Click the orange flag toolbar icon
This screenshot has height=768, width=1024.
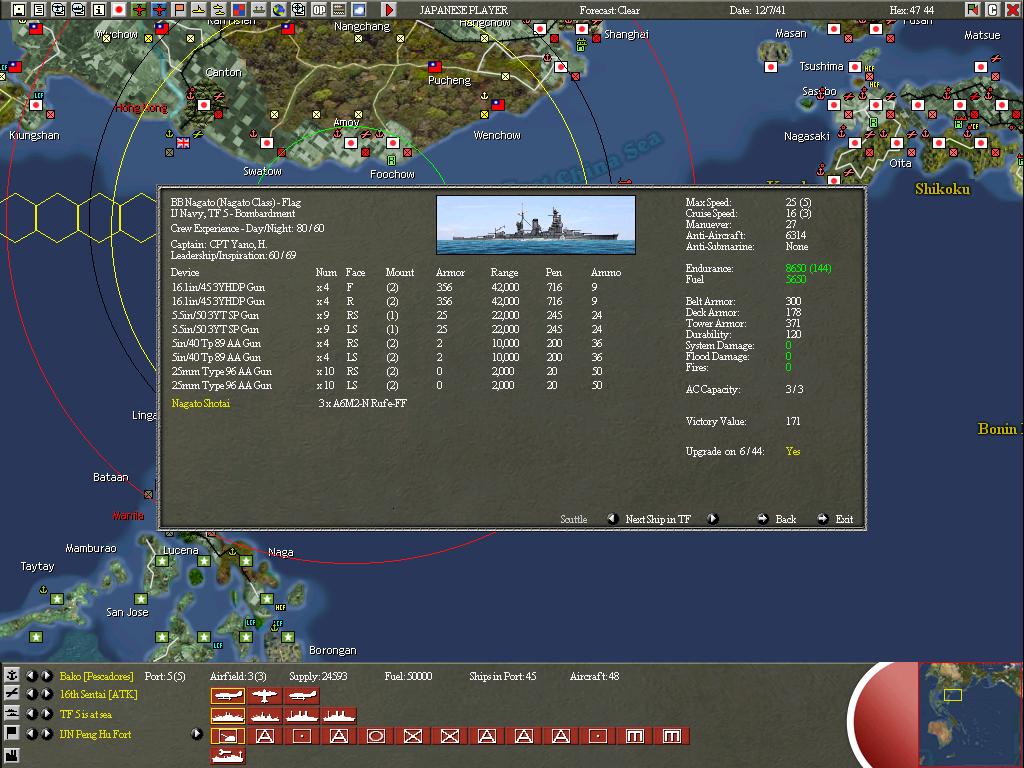pyautogui.click(x=179, y=9)
